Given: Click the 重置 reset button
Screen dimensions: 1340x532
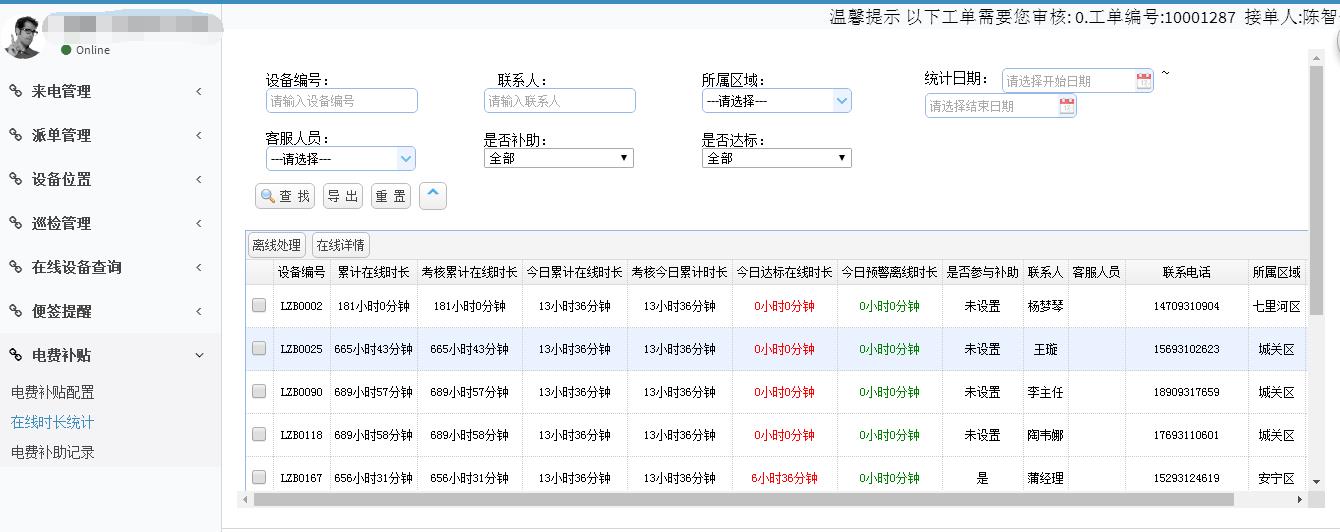Looking at the screenshot, I should (391, 196).
